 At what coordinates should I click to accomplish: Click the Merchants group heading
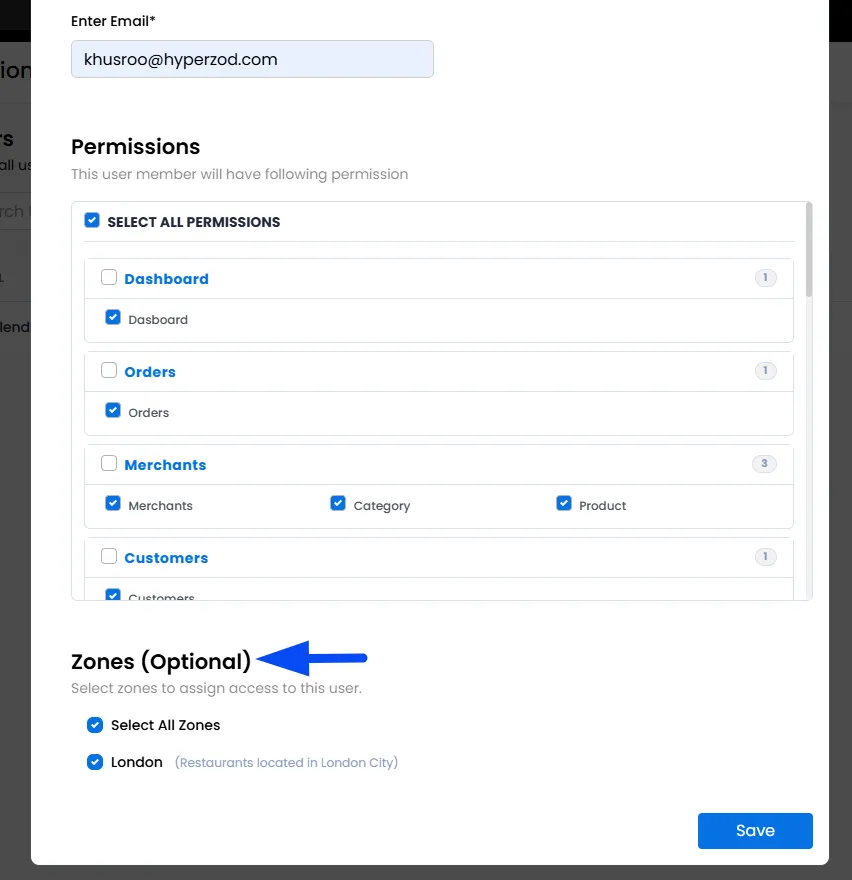point(165,465)
